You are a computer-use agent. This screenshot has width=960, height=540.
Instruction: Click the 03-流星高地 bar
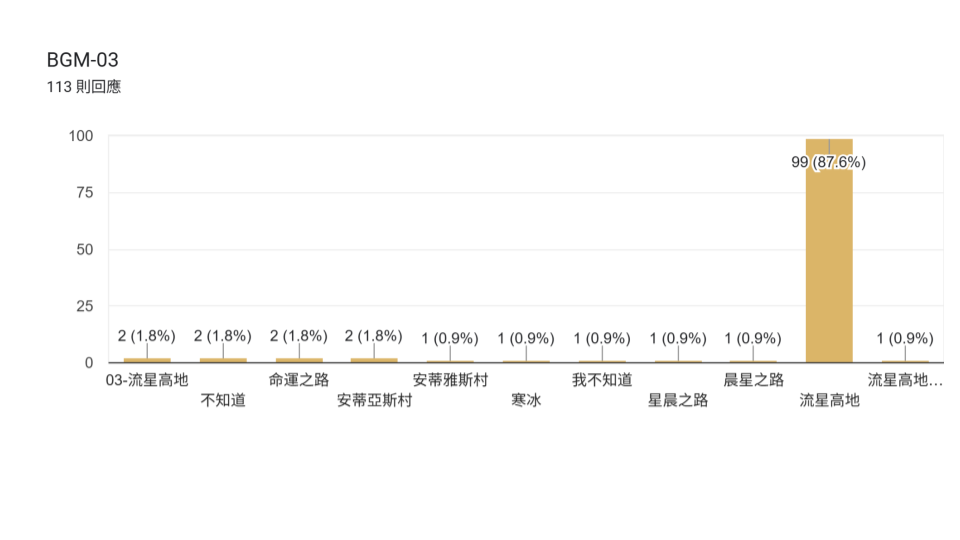(147, 360)
